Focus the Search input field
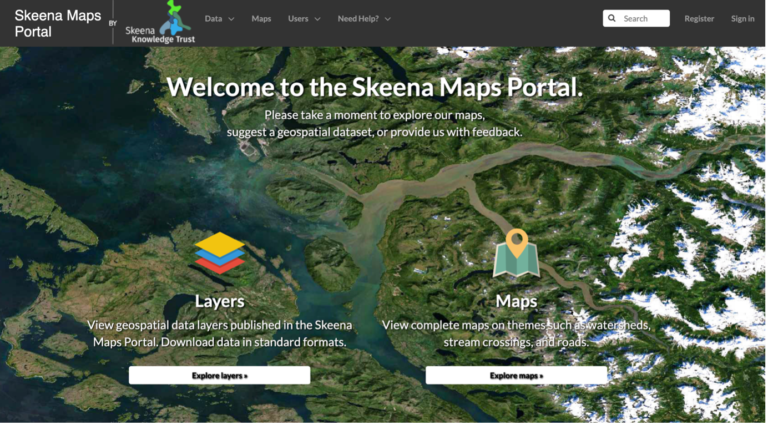The height and width of the screenshot is (425, 768). pos(636,19)
